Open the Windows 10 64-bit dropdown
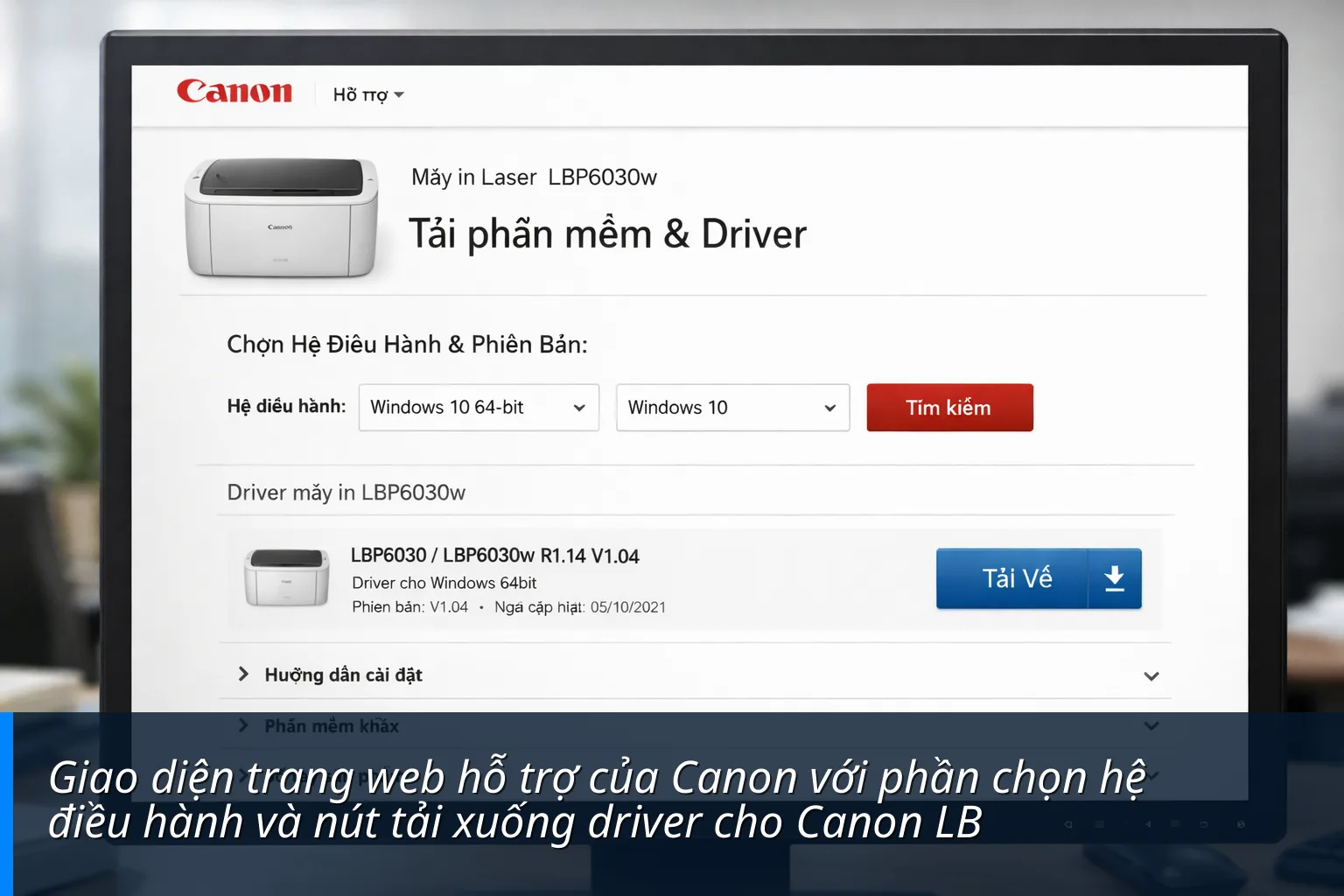1344x896 pixels. pyautogui.click(x=479, y=408)
